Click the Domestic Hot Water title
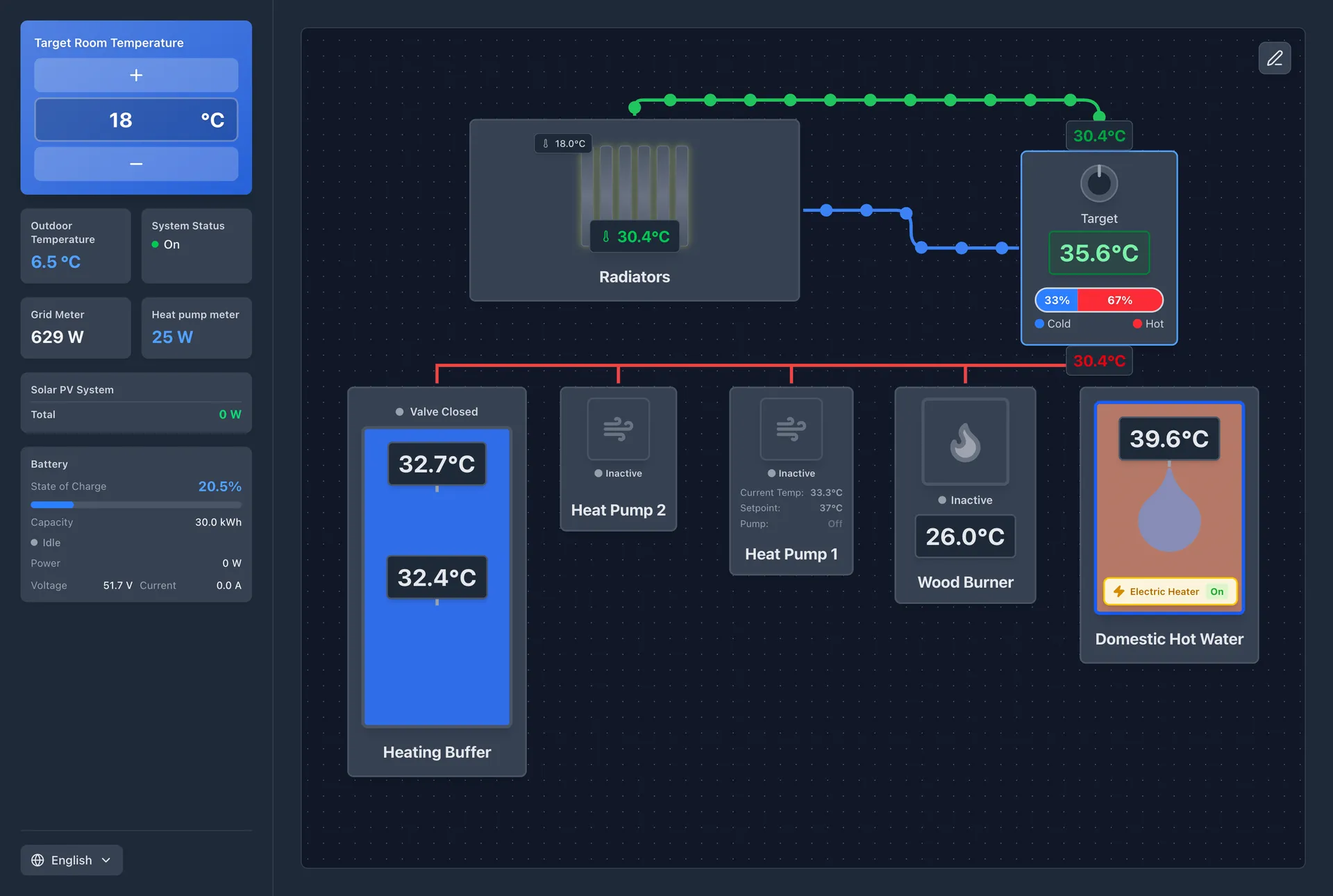1333x896 pixels. tap(1169, 639)
